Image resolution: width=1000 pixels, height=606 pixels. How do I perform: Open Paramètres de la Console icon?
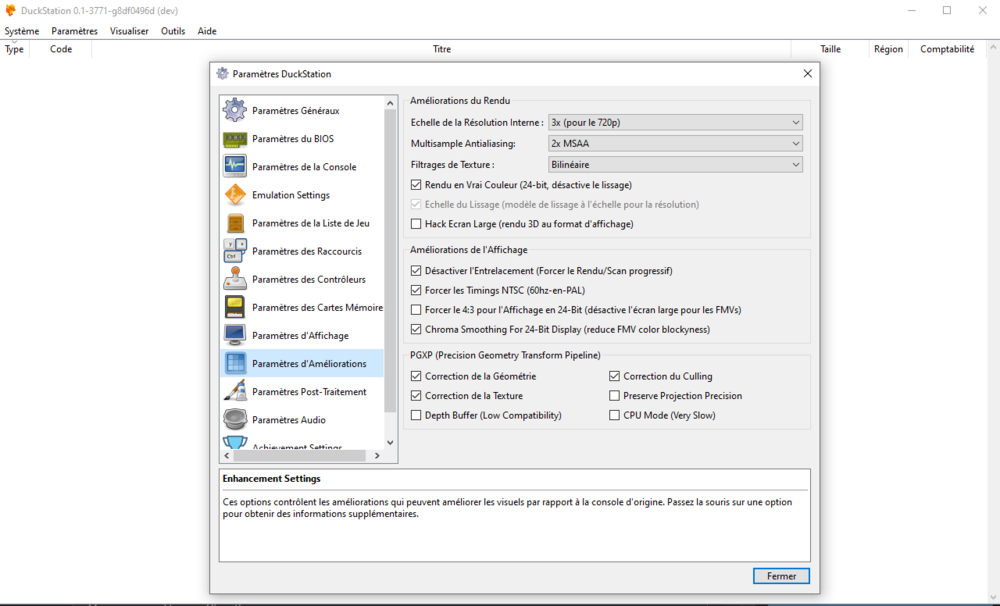click(235, 167)
